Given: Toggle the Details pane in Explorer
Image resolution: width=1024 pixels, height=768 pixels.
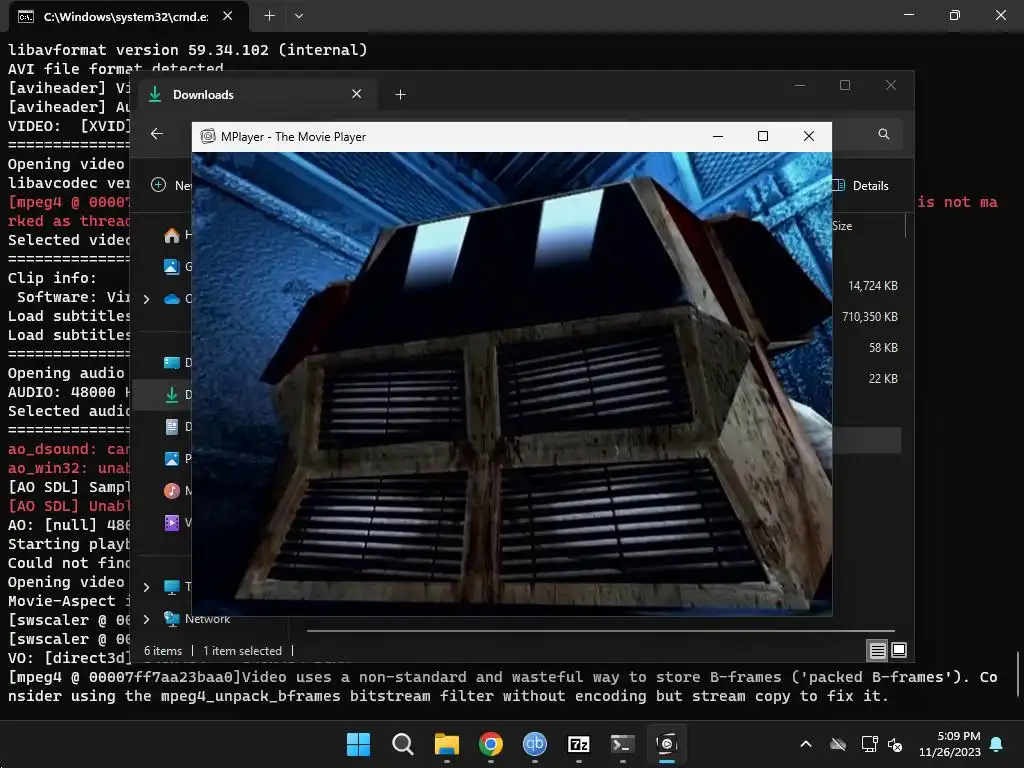Looking at the screenshot, I should pos(861,185).
